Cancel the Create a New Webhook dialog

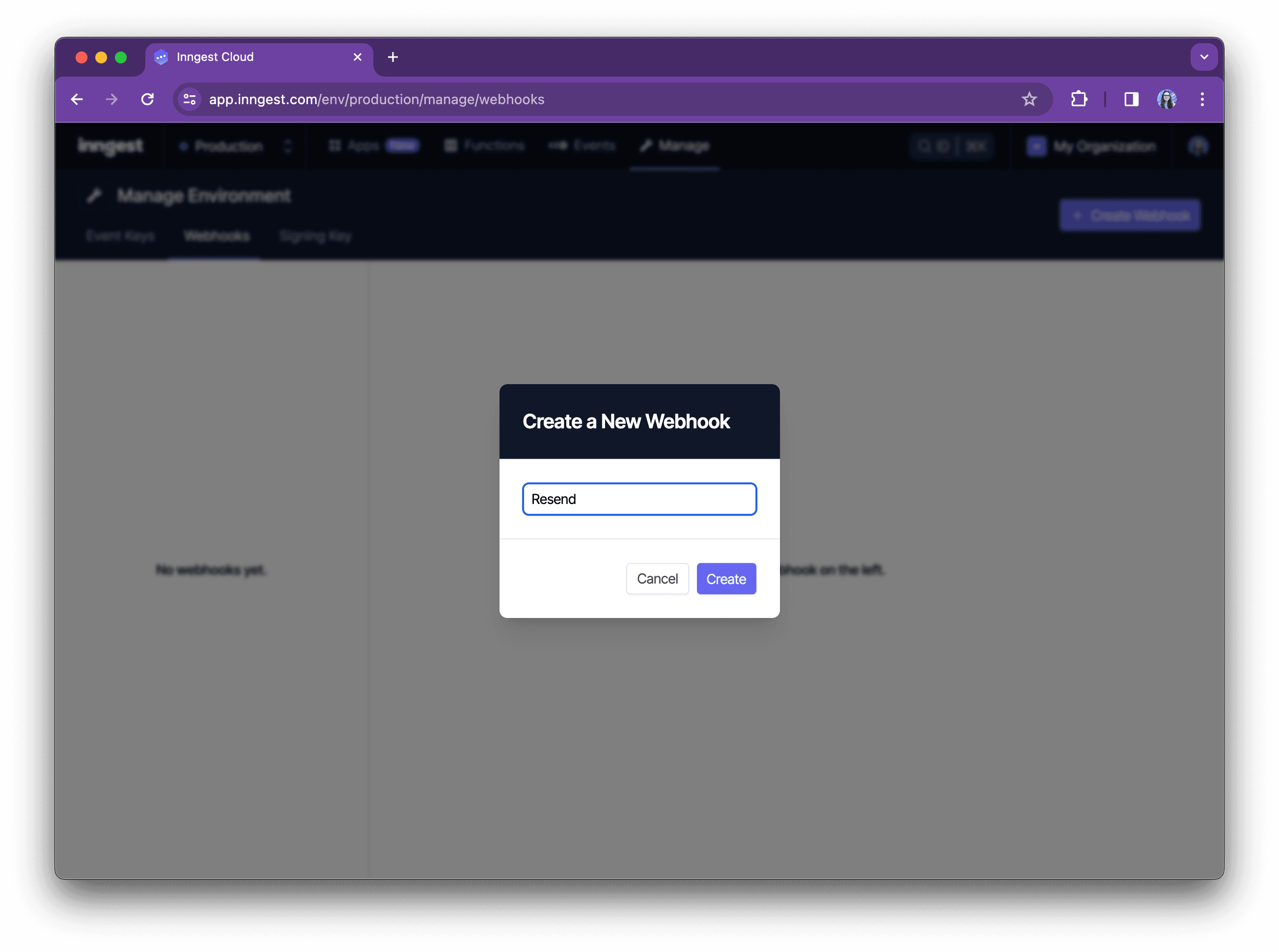pyautogui.click(x=657, y=579)
